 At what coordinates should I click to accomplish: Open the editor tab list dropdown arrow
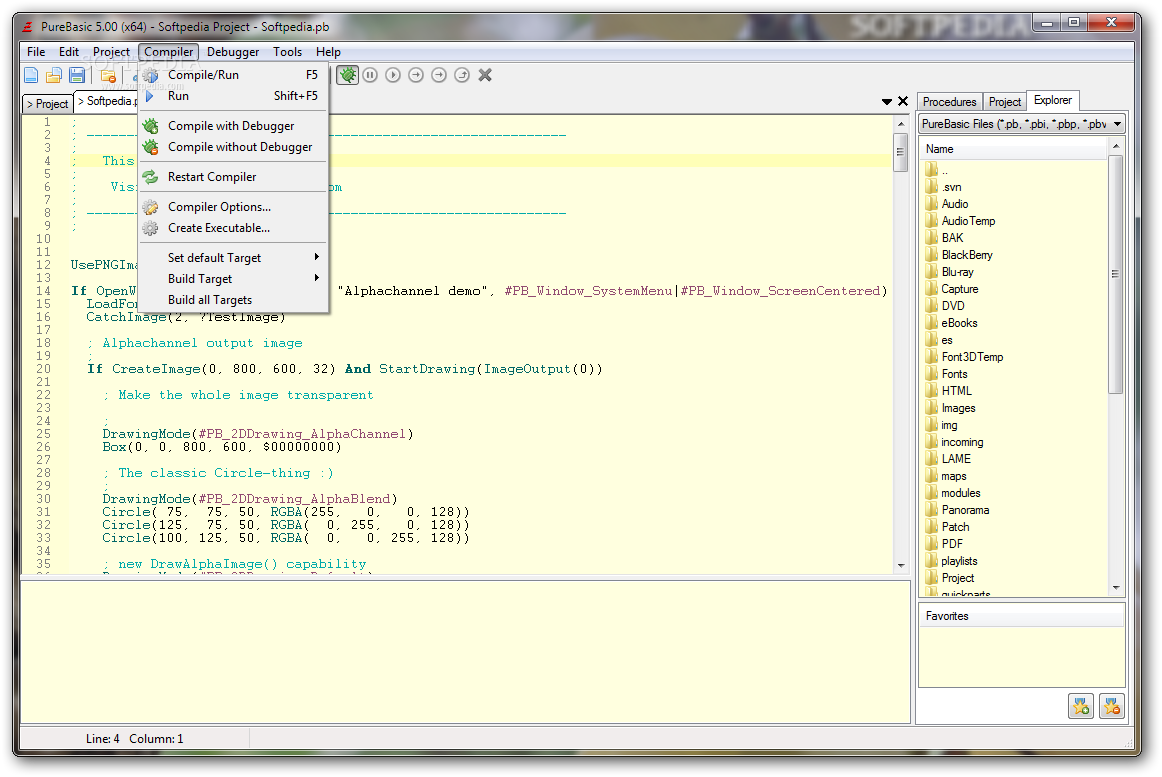[x=886, y=102]
